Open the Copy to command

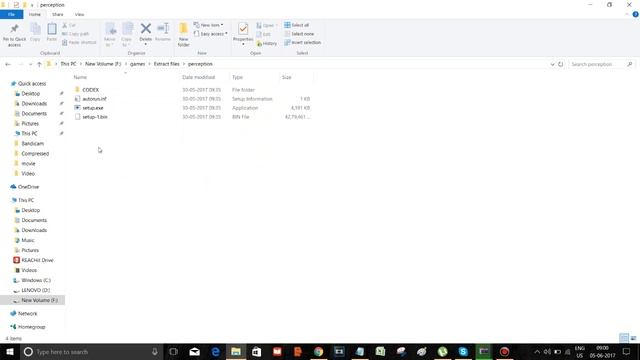(127, 35)
